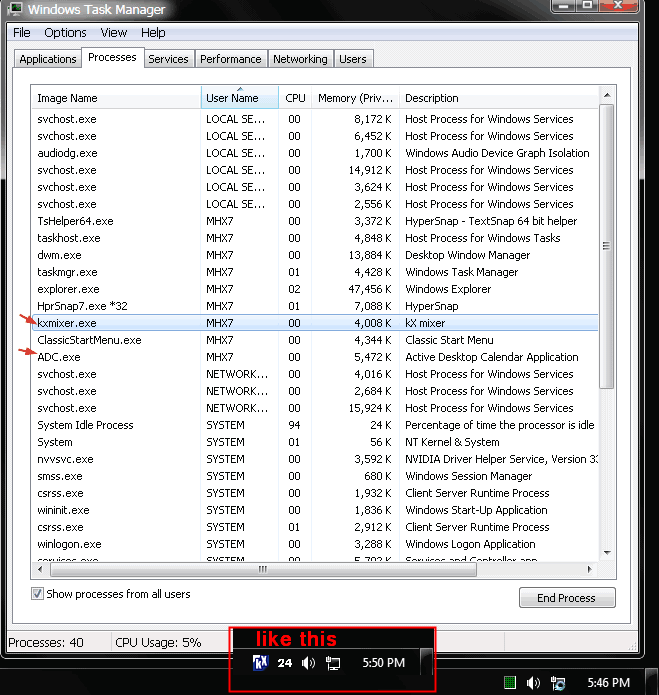The image size is (659, 695).
Task: Click the CPU Usage: 5% status entry
Action: coord(158,642)
